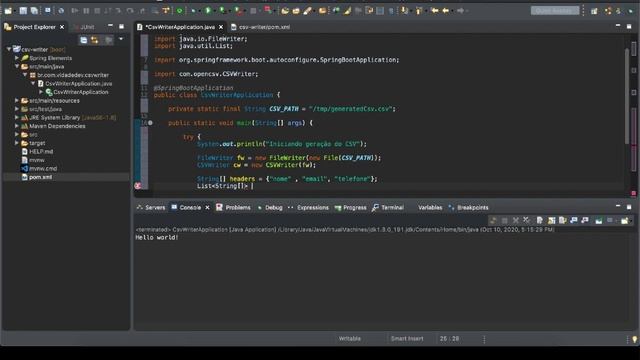Minimize the Console view panel
Viewport: 640px width, 360px height.
(x=618, y=207)
